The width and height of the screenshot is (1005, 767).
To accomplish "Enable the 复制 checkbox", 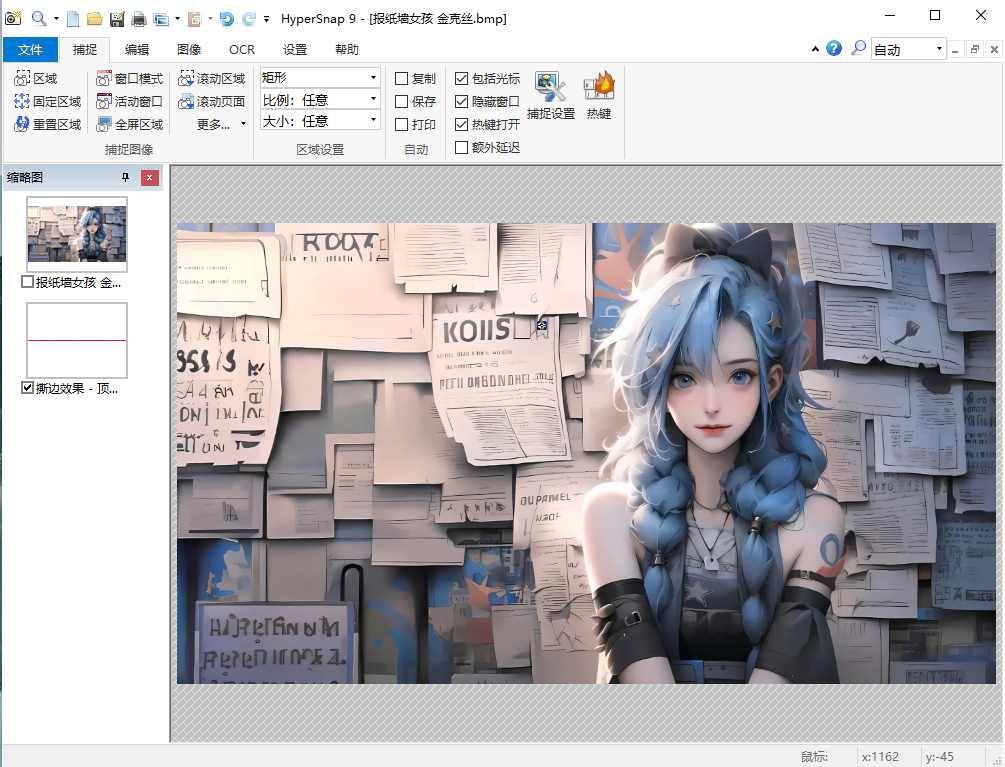I will [401, 78].
